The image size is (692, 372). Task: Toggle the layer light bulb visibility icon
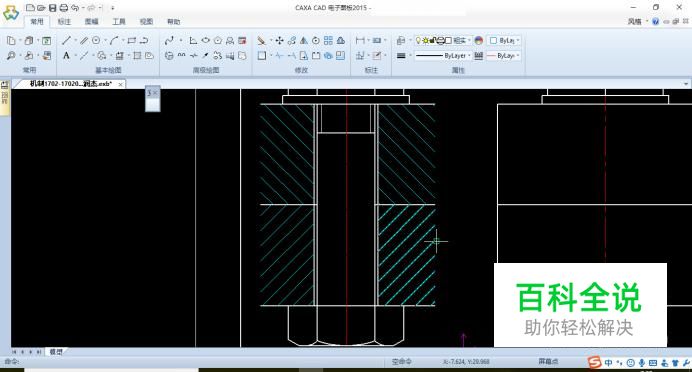pos(418,41)
